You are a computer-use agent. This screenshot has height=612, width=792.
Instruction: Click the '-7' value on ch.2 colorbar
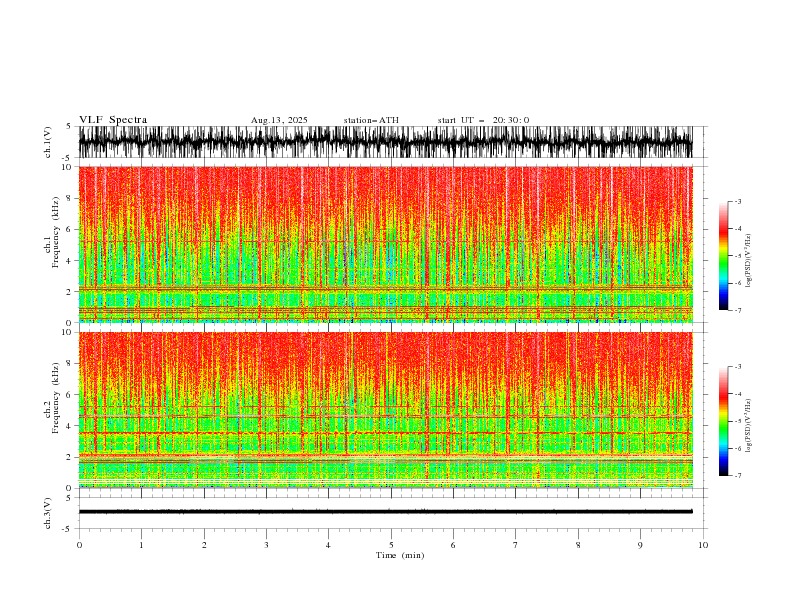(737, 475)
